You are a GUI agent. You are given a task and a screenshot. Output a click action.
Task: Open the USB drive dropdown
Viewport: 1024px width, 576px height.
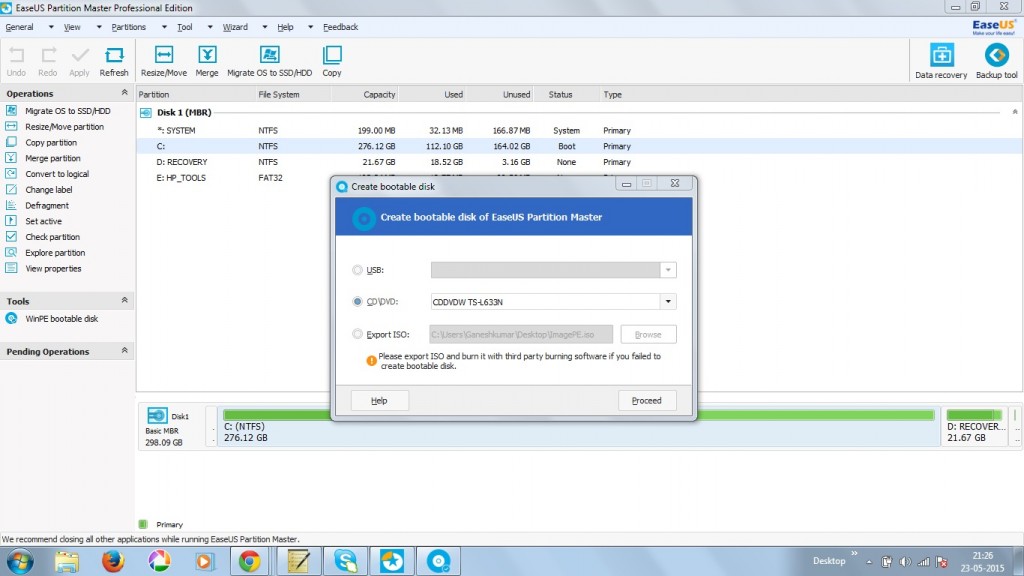668,270
